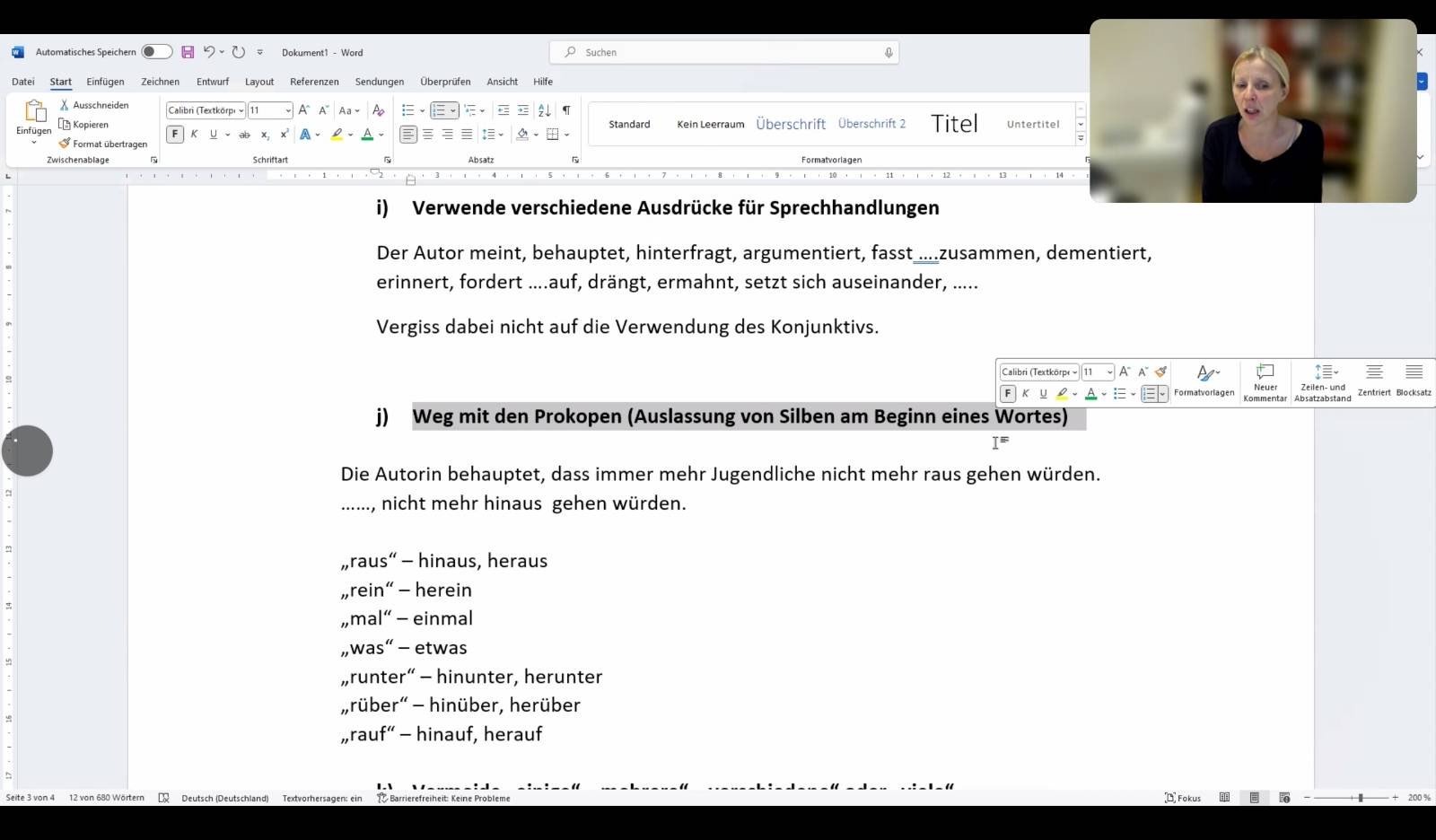The height and width of the screenshot is (840, 1436).
Task: Apply superscript formatting
Action: [285, 135]
